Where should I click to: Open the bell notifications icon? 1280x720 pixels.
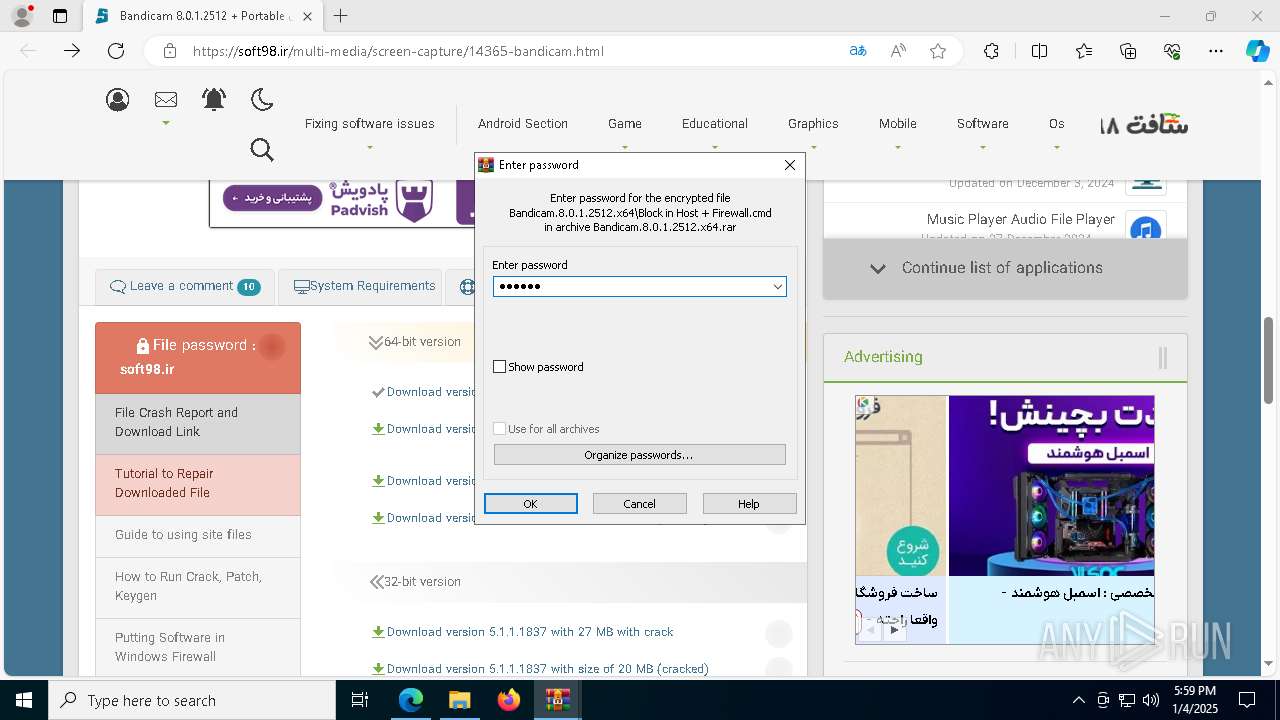click(x=214, y=99)
